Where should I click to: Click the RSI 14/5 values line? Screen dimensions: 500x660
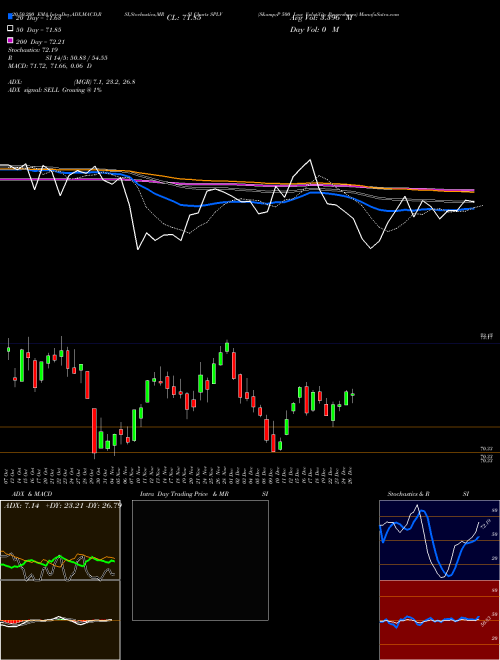click(x=58, y=58)
